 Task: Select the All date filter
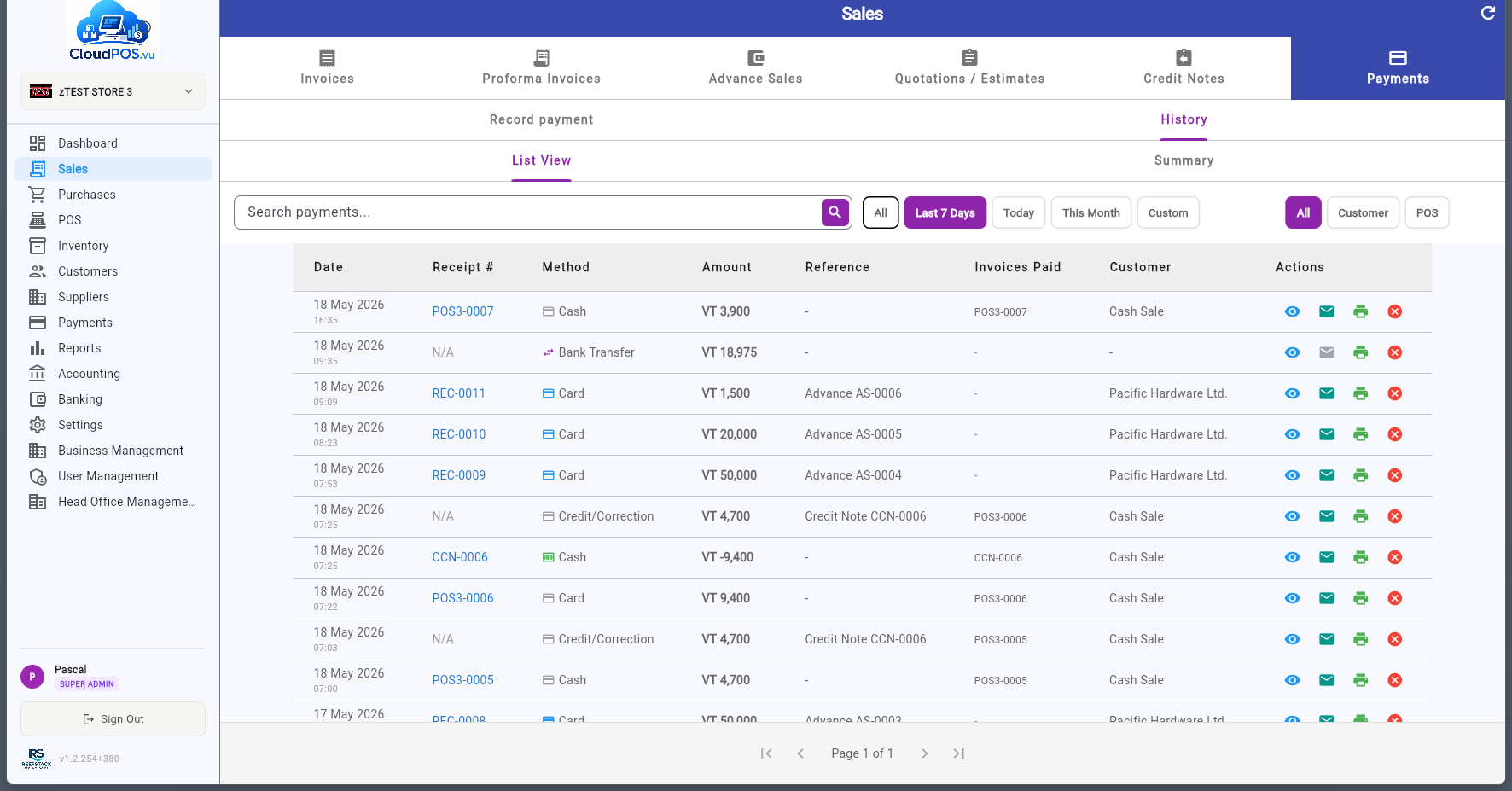pos(881,212)
